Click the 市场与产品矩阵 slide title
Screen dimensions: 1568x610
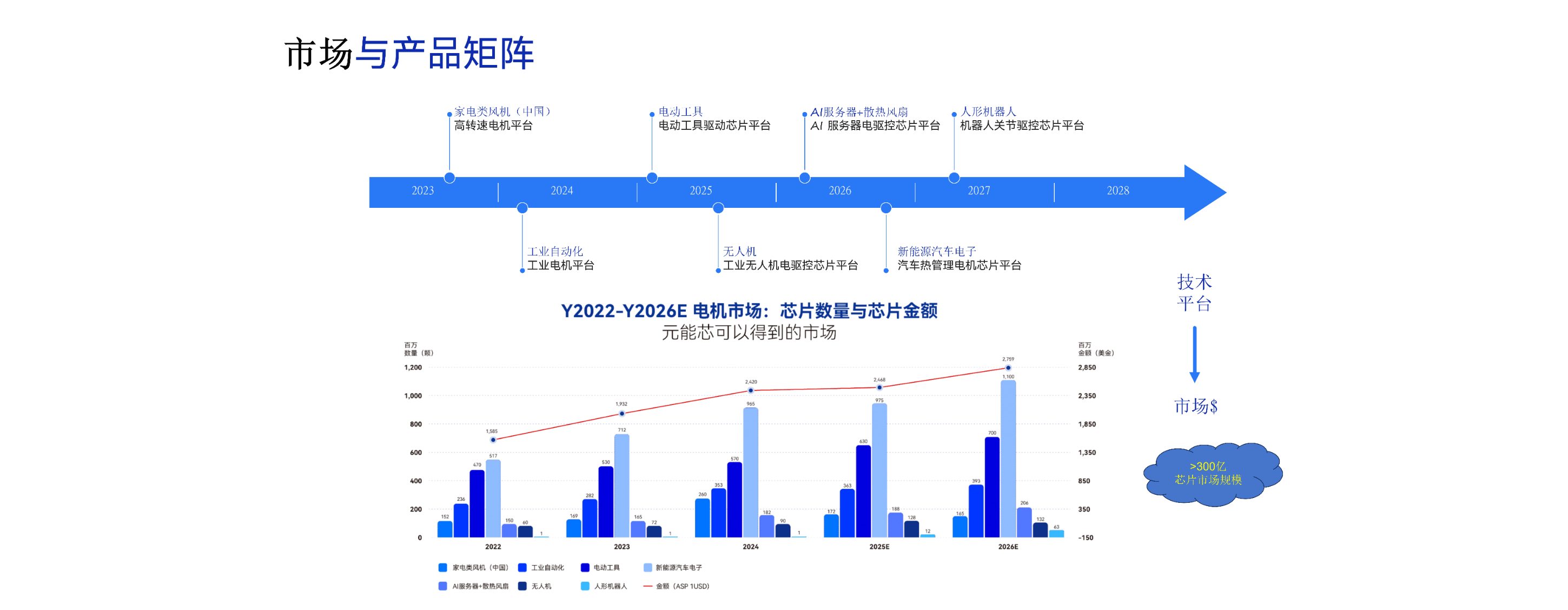tap(409, 53)
